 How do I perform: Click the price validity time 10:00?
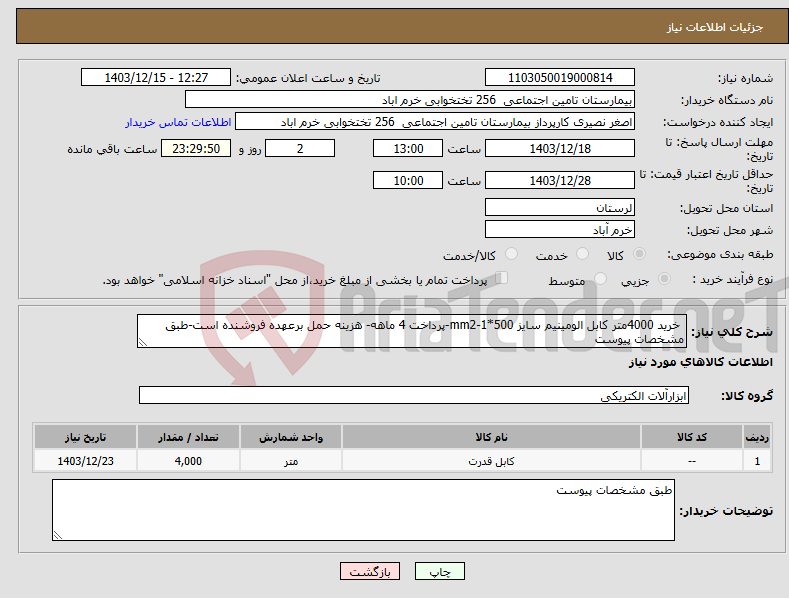(x=408, y=180)
